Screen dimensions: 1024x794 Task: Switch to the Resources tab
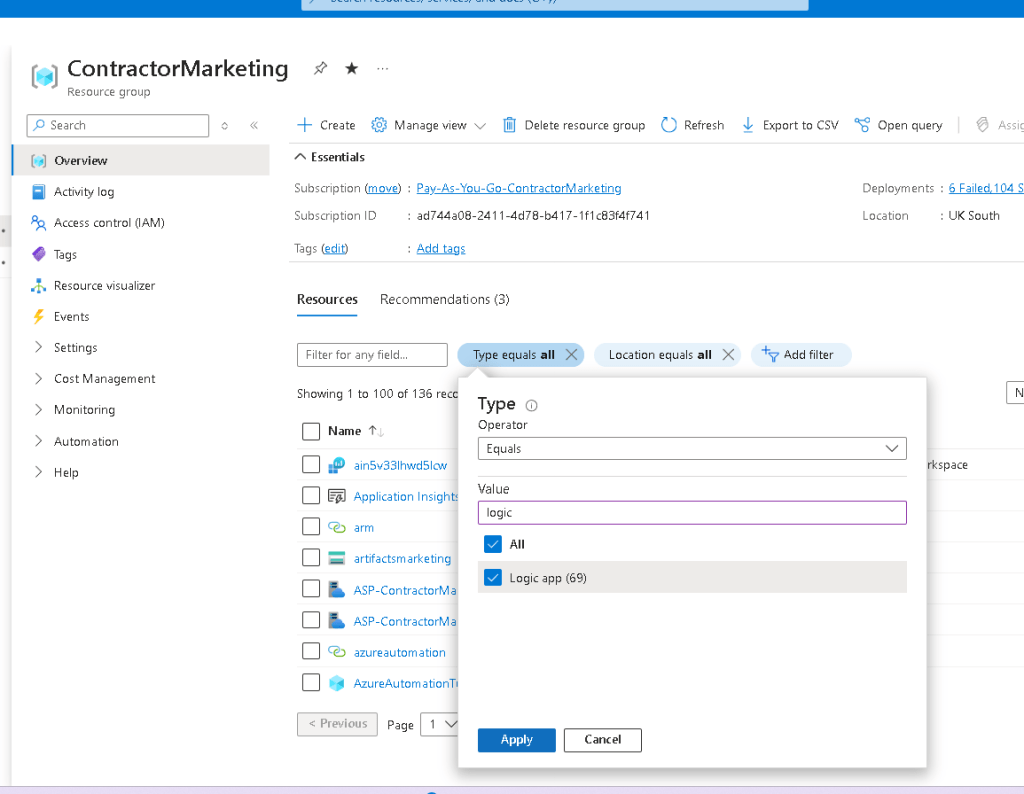327,300
